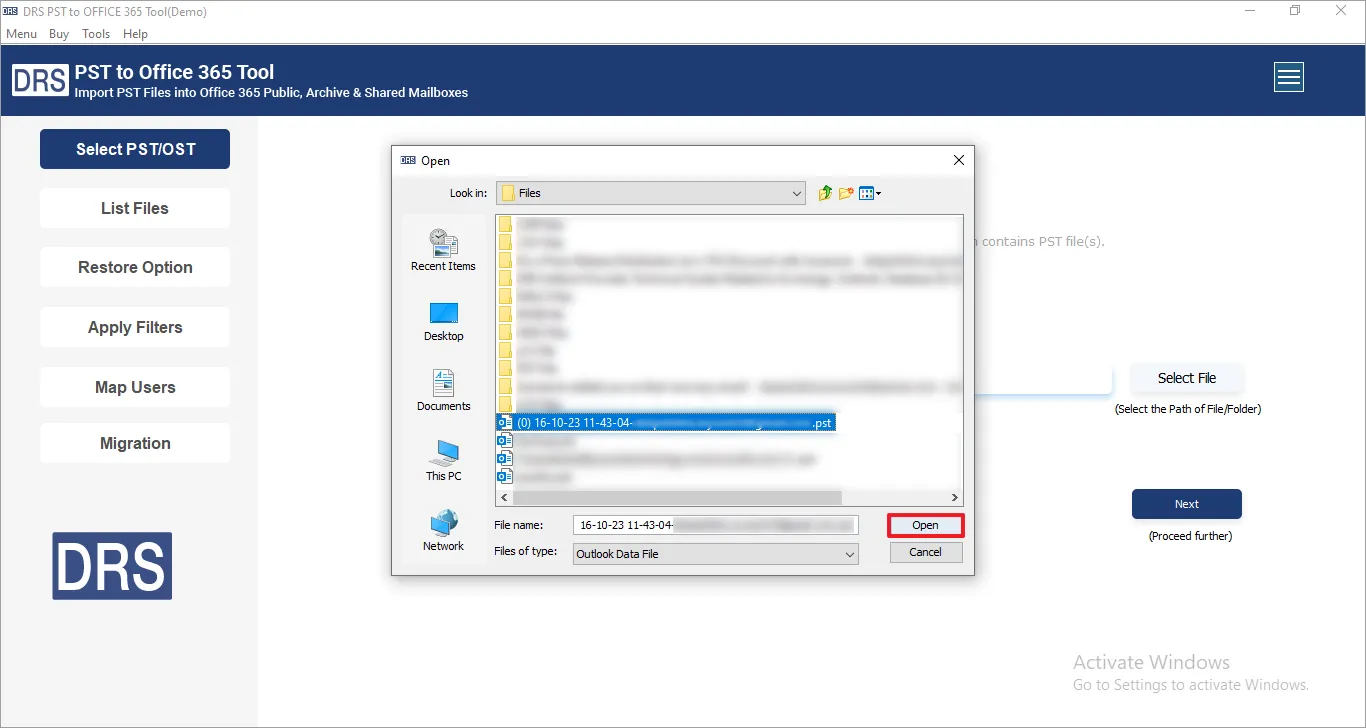
Task: Select the highlighted 16-10-23 11-43-04 .pst file
Action: pos(665,423)
